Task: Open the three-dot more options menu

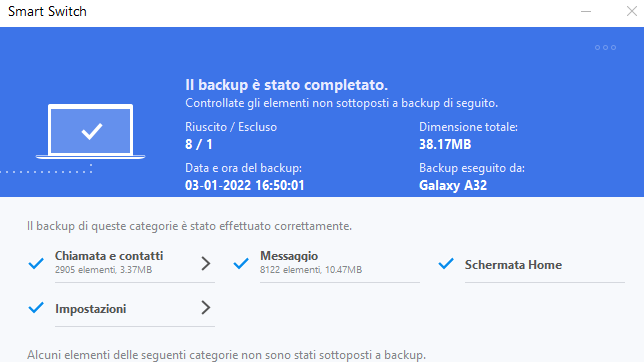Action: point(605,48)
